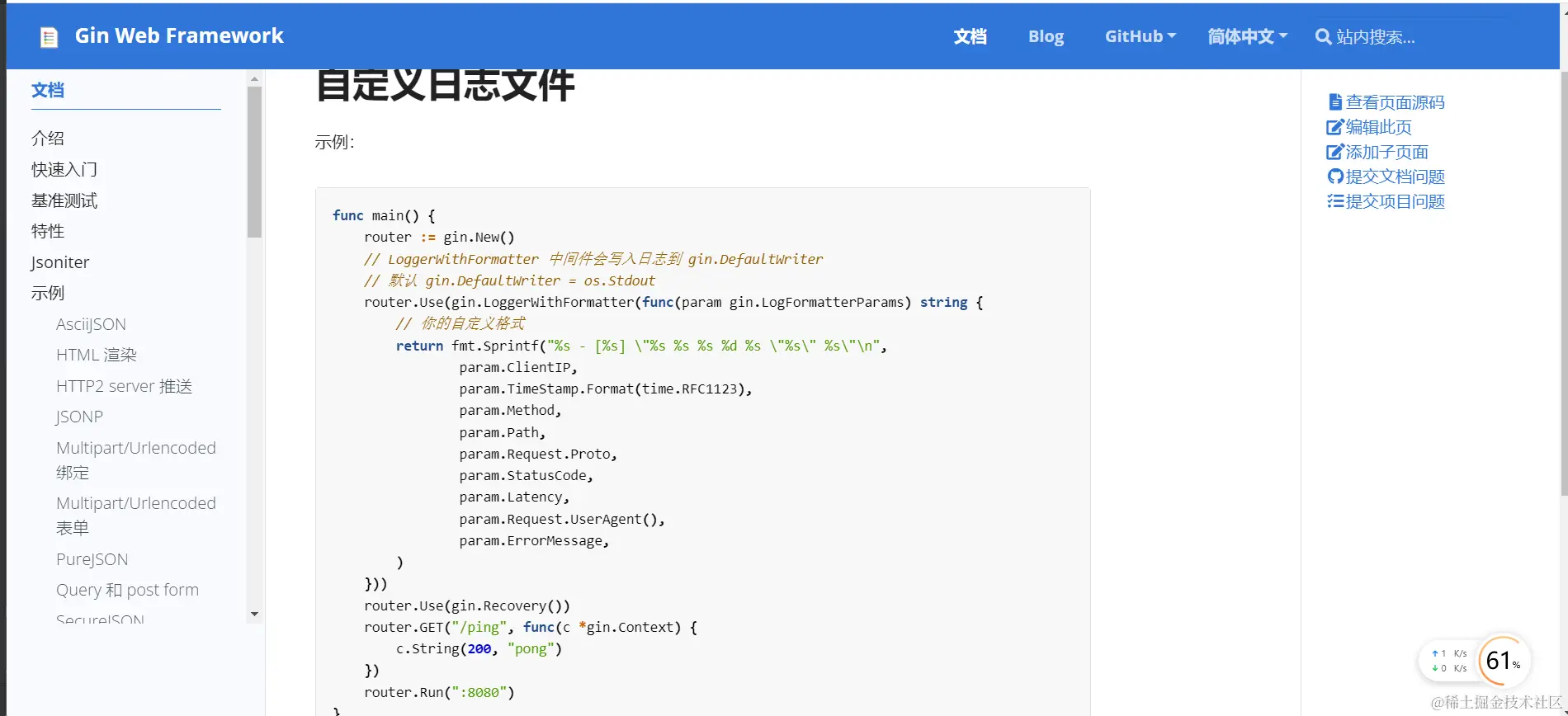The image size is (1568, 716).
Task: Open PureJSON example page
Action: pyautogui.click(x=92, y=559)
